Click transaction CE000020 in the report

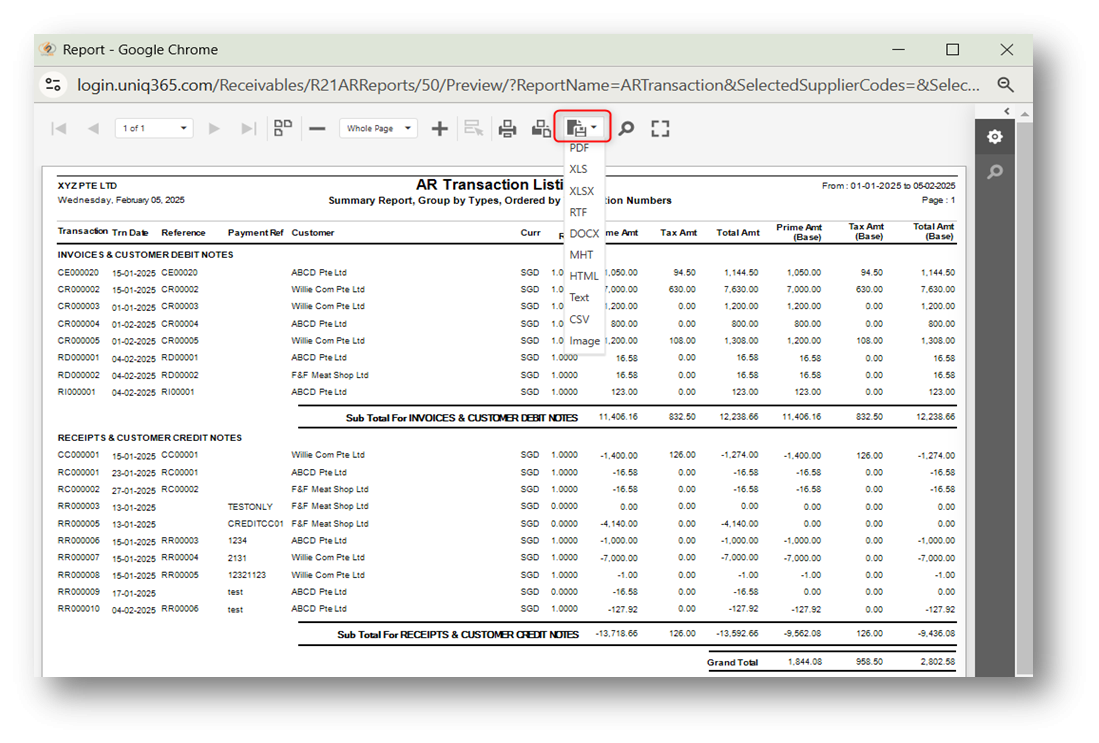coord(78,272)
